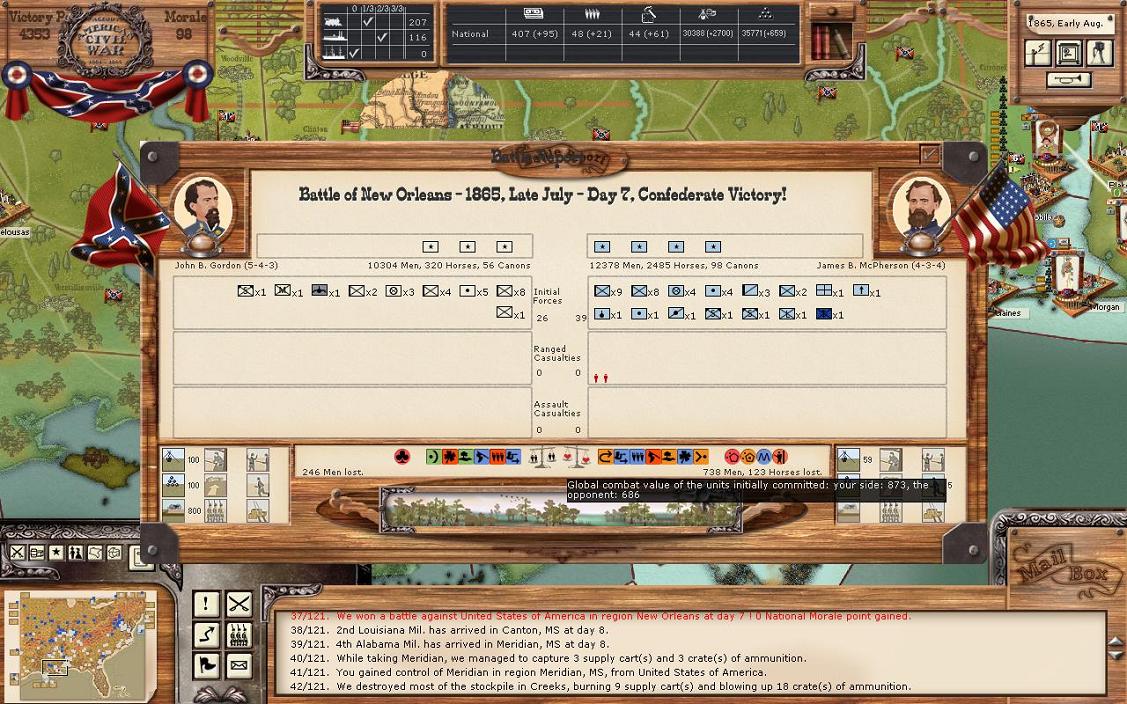Close the battle report window
Viewport: 1127px width, 704px height.
tap(930, 154)
